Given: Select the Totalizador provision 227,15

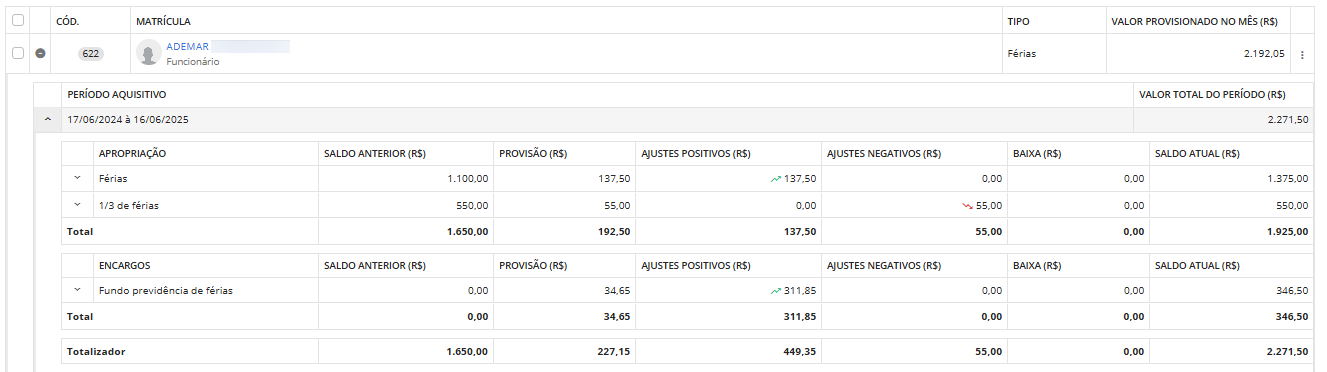Looking at the screenshot, I should [x=614, y=352].
